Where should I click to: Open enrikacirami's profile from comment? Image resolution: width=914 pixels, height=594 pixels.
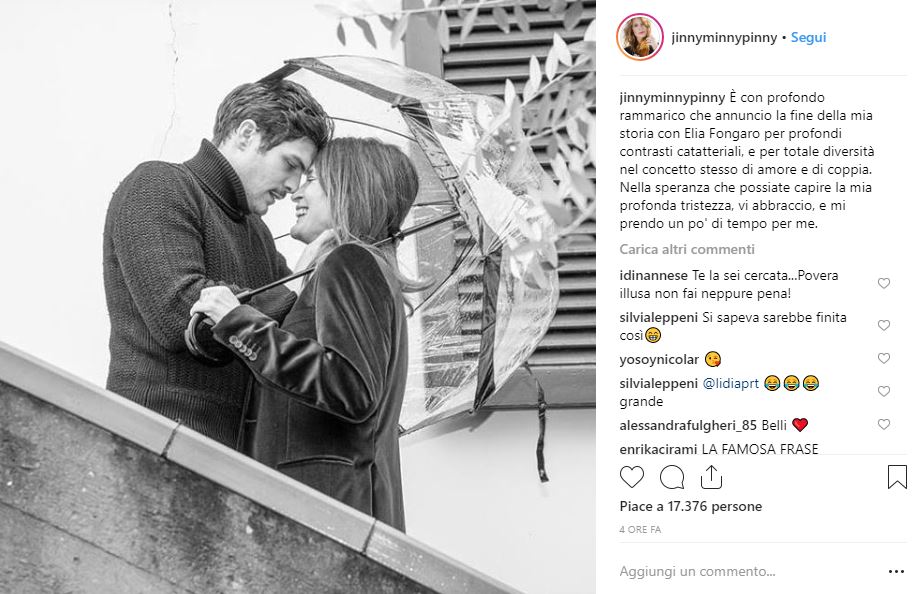(658, 449)
